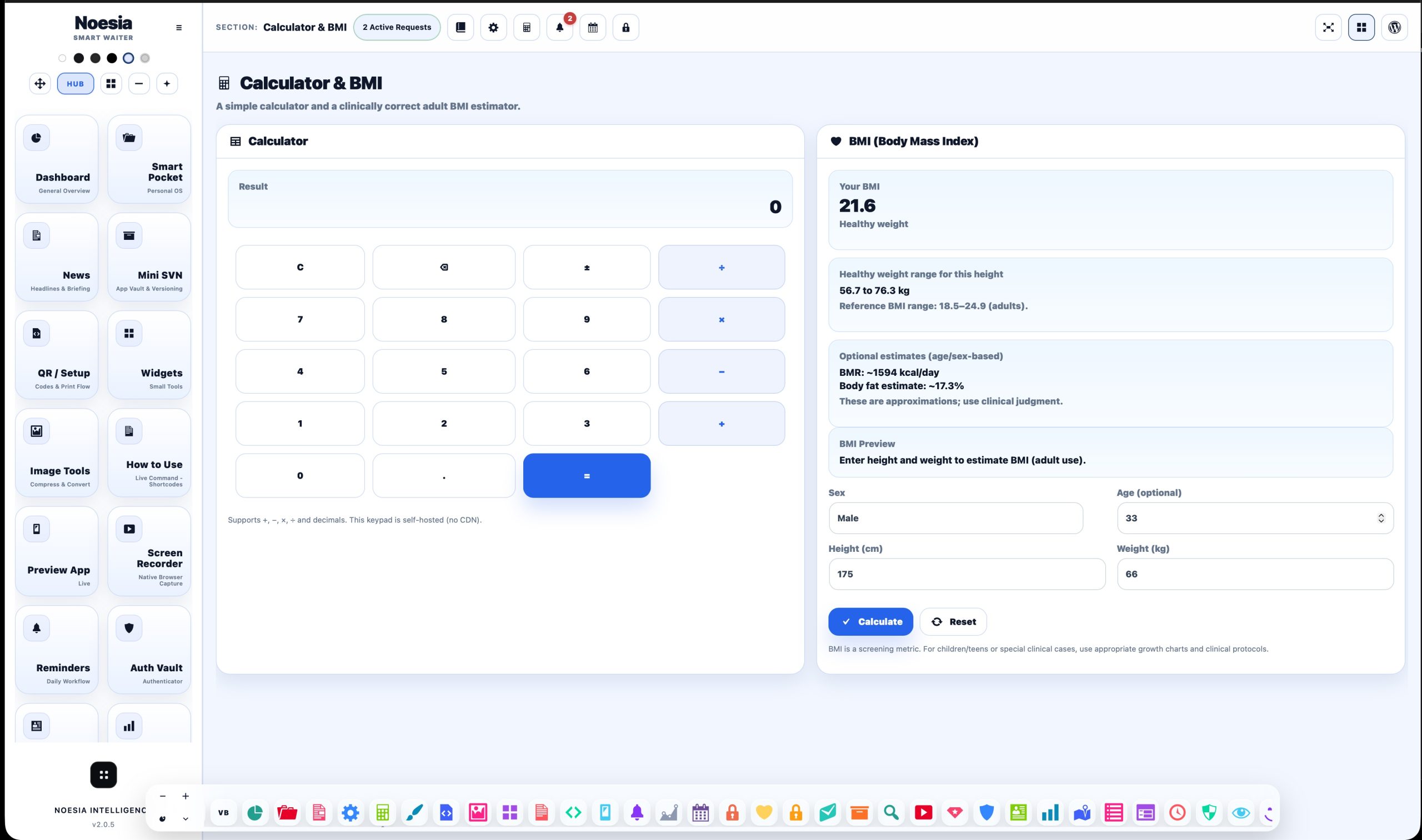Select the white theme color dot
The height and width of the screenshot is (840, 1422).
(x=62, y=58)
